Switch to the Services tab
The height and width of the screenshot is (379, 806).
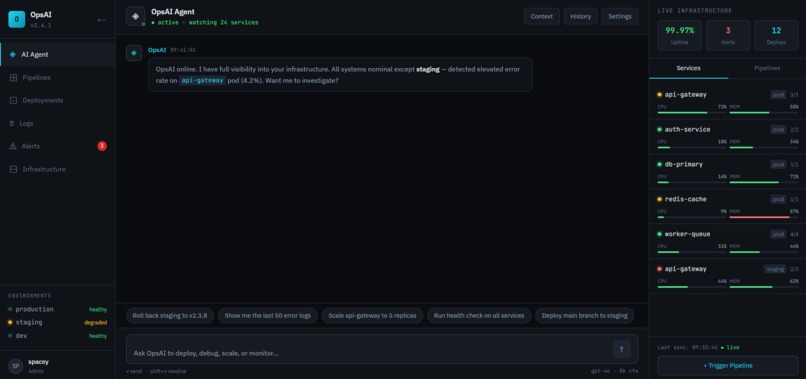pos(688,68)
